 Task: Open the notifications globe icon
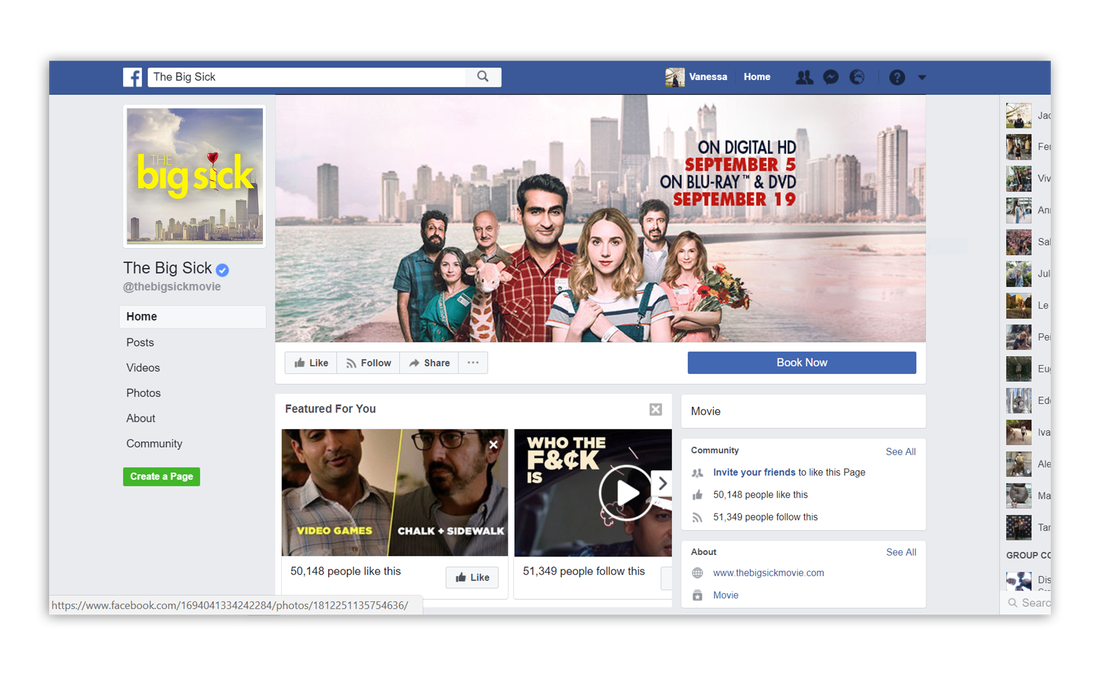[857, 77]
